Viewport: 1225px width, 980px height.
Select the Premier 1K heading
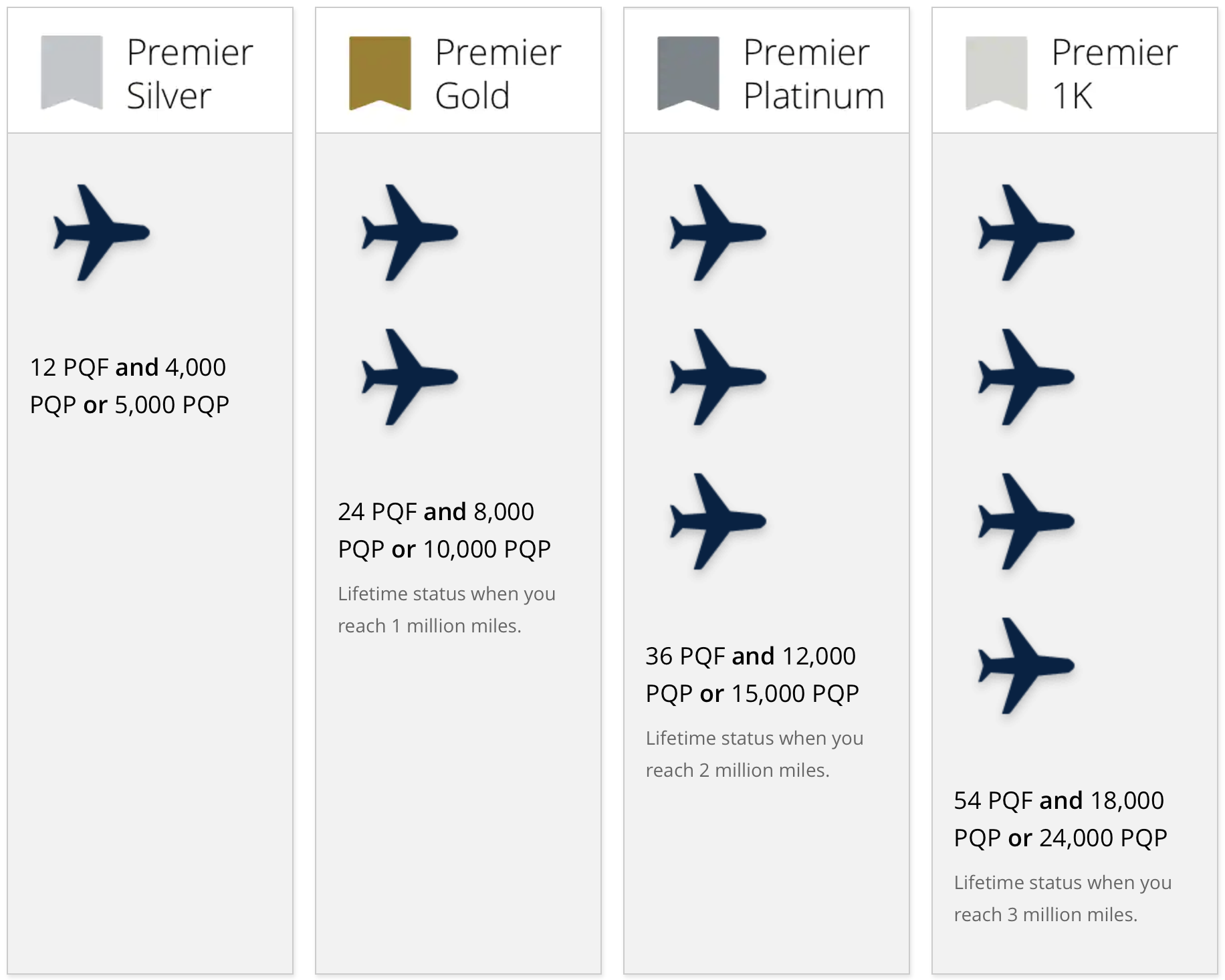point(1115,74)
